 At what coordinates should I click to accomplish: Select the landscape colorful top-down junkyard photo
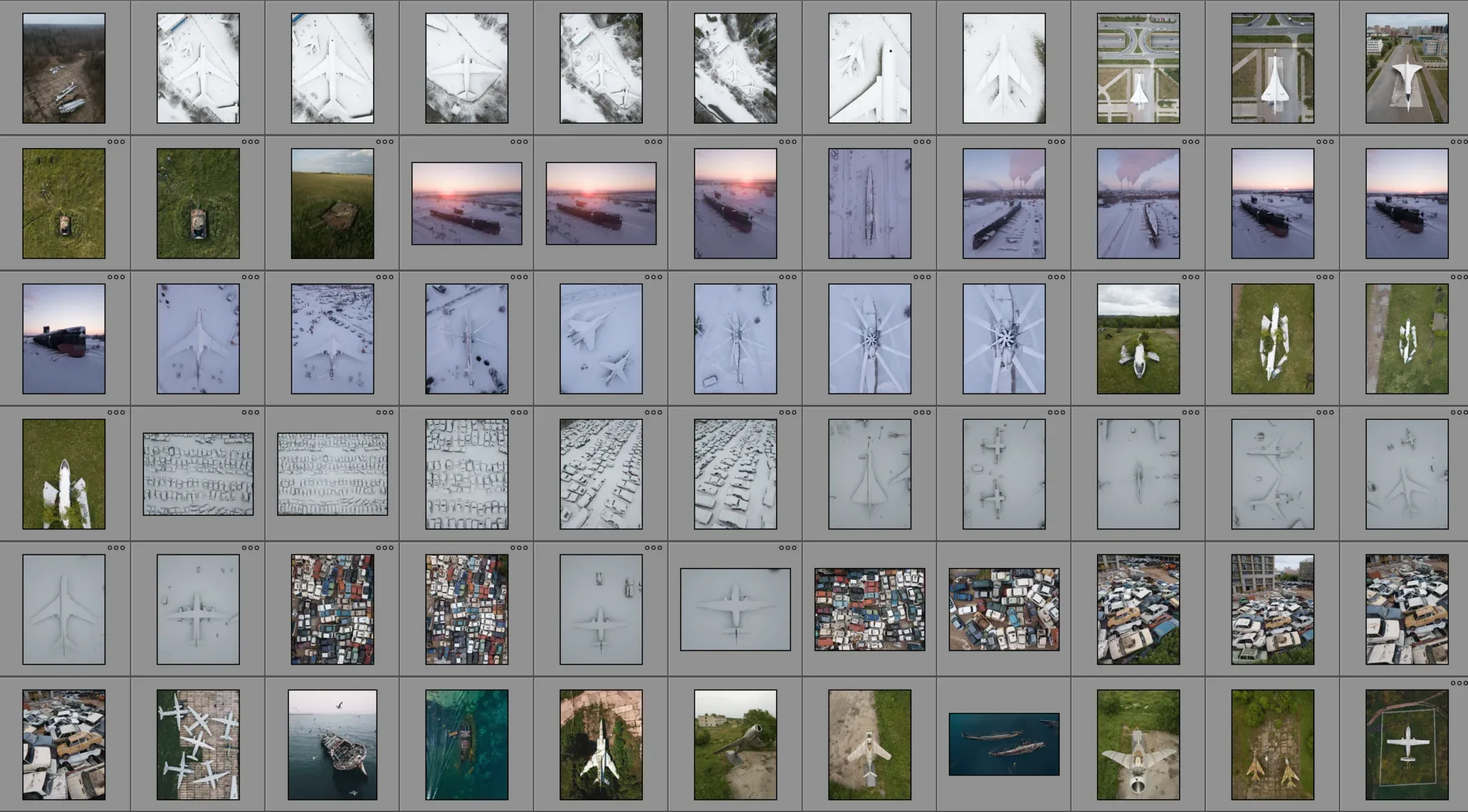(869, 610)
